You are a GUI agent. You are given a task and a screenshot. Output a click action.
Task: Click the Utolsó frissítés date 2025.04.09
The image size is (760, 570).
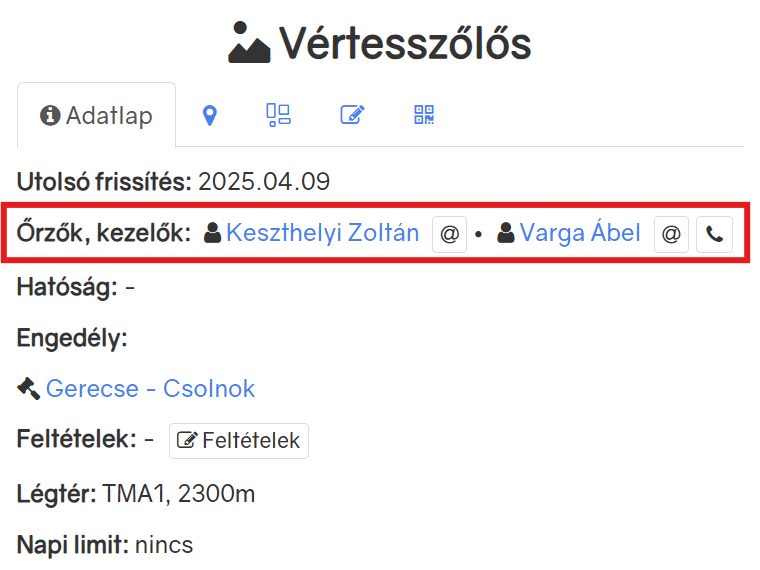tap(264, 182)
